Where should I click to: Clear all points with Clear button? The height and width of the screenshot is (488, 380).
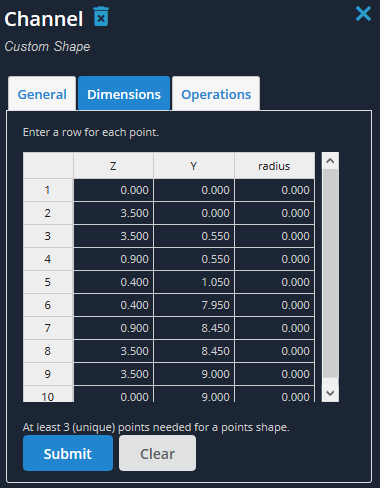tap(157, 453)
